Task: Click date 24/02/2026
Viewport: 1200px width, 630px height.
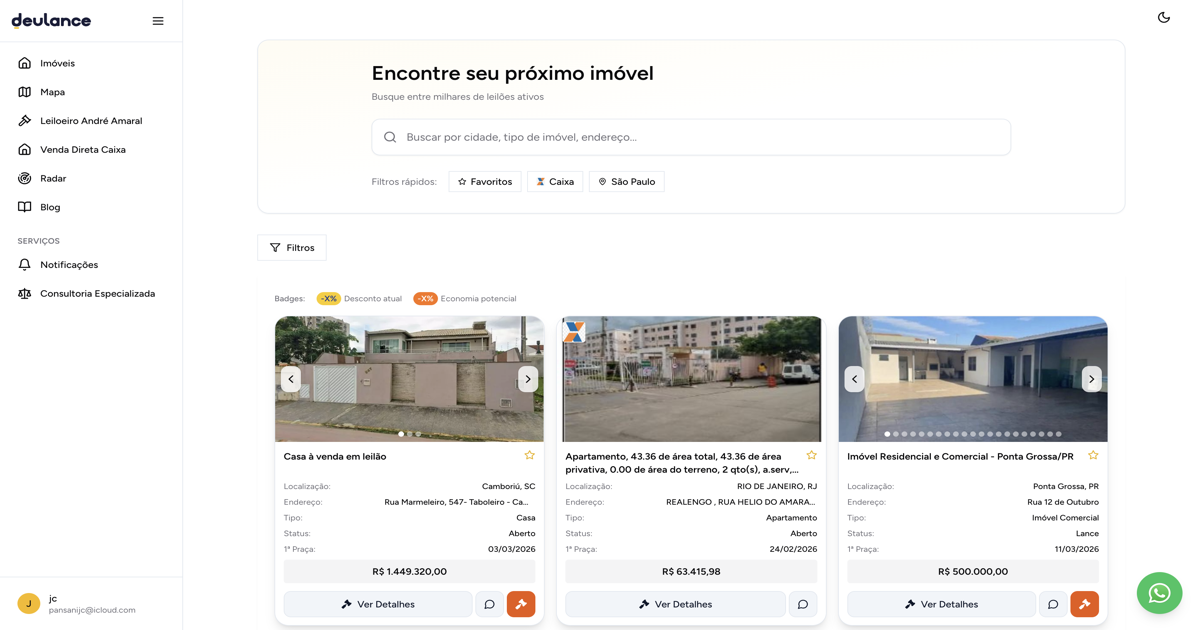Action: coord(793,549)
